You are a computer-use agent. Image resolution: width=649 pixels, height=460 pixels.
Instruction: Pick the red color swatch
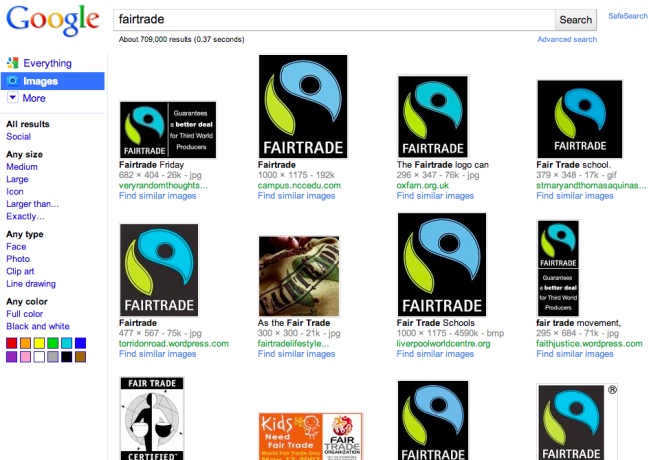click(x=12, y=343)
